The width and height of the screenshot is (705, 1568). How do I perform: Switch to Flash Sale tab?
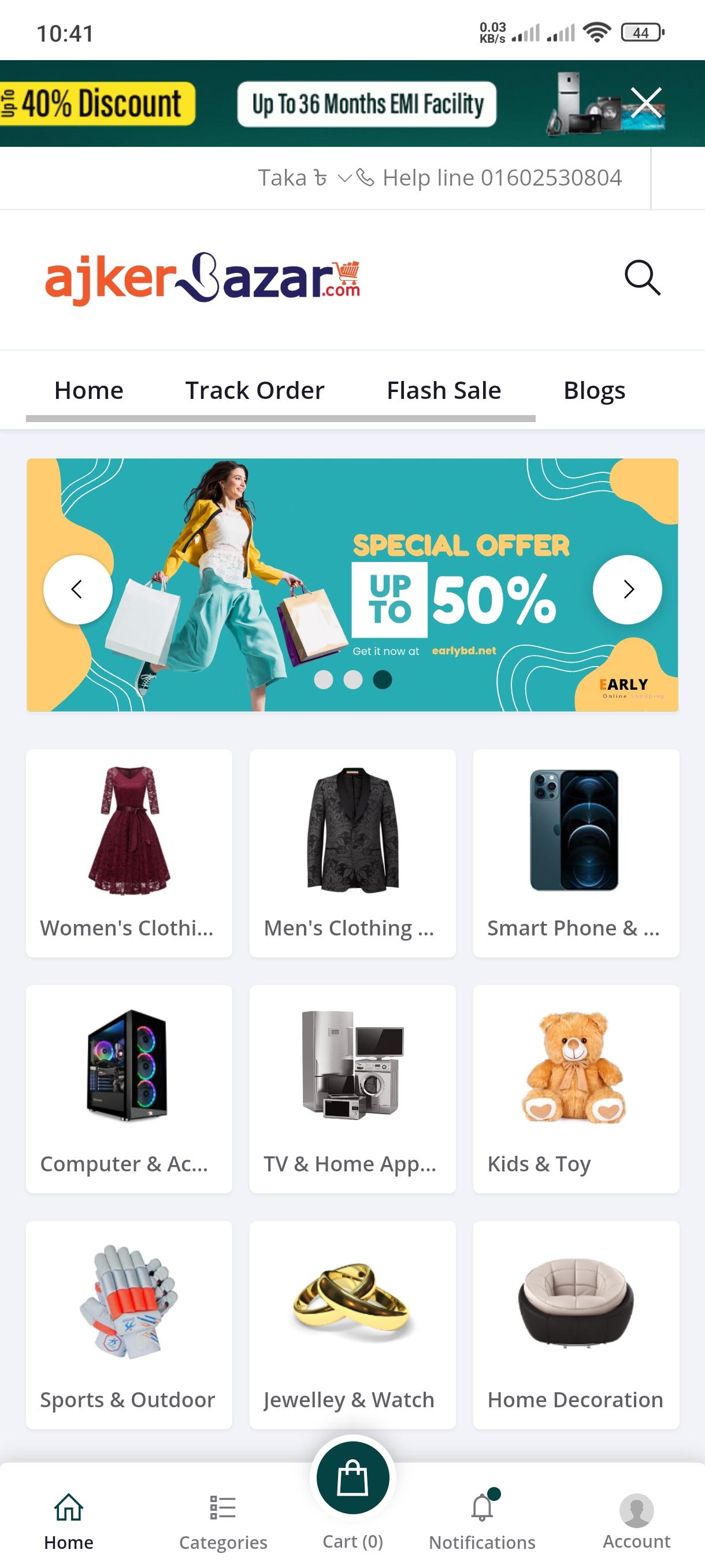tap(444, 390)
